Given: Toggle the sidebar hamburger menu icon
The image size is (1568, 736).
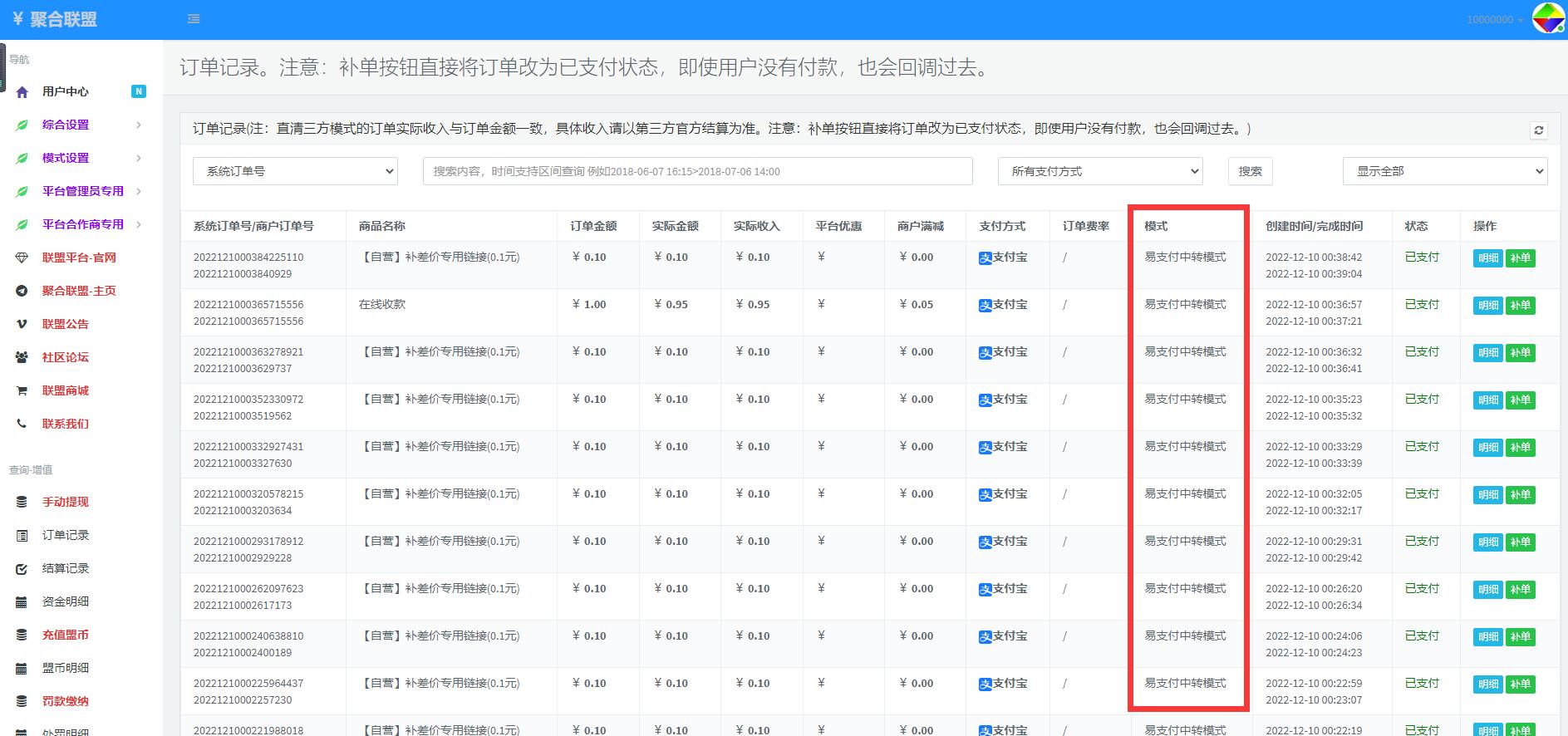Looking at the screenshot, I should click(194, 19).
